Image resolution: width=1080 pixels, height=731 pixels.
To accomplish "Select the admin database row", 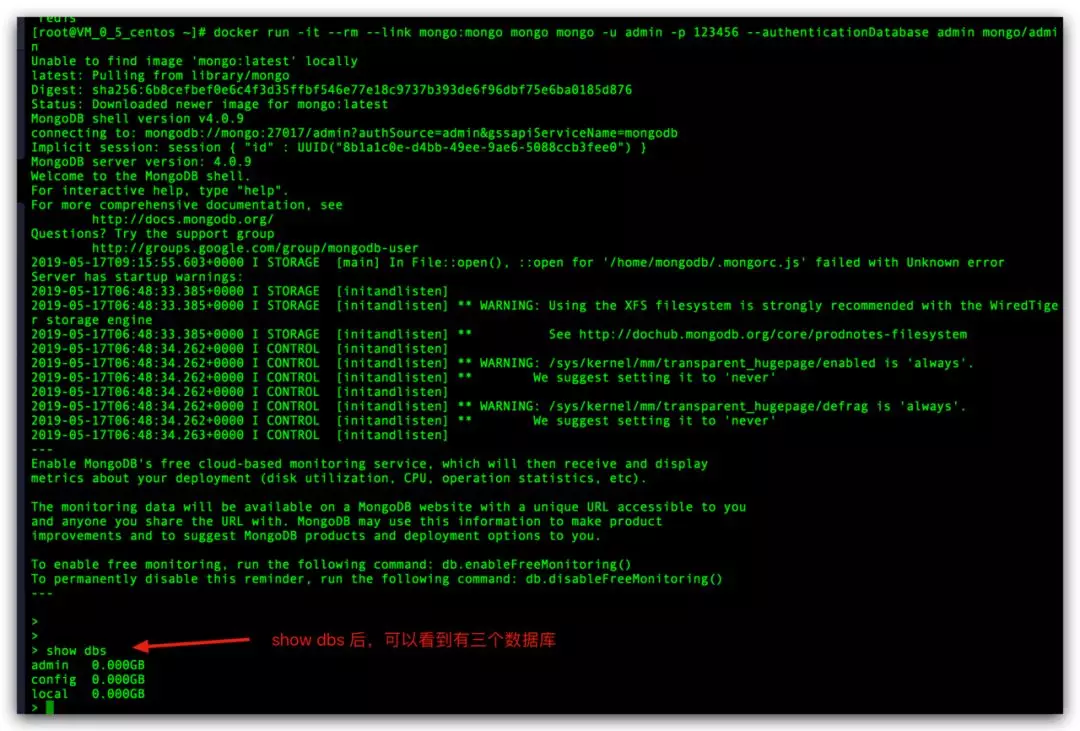I will coord(87,665).
